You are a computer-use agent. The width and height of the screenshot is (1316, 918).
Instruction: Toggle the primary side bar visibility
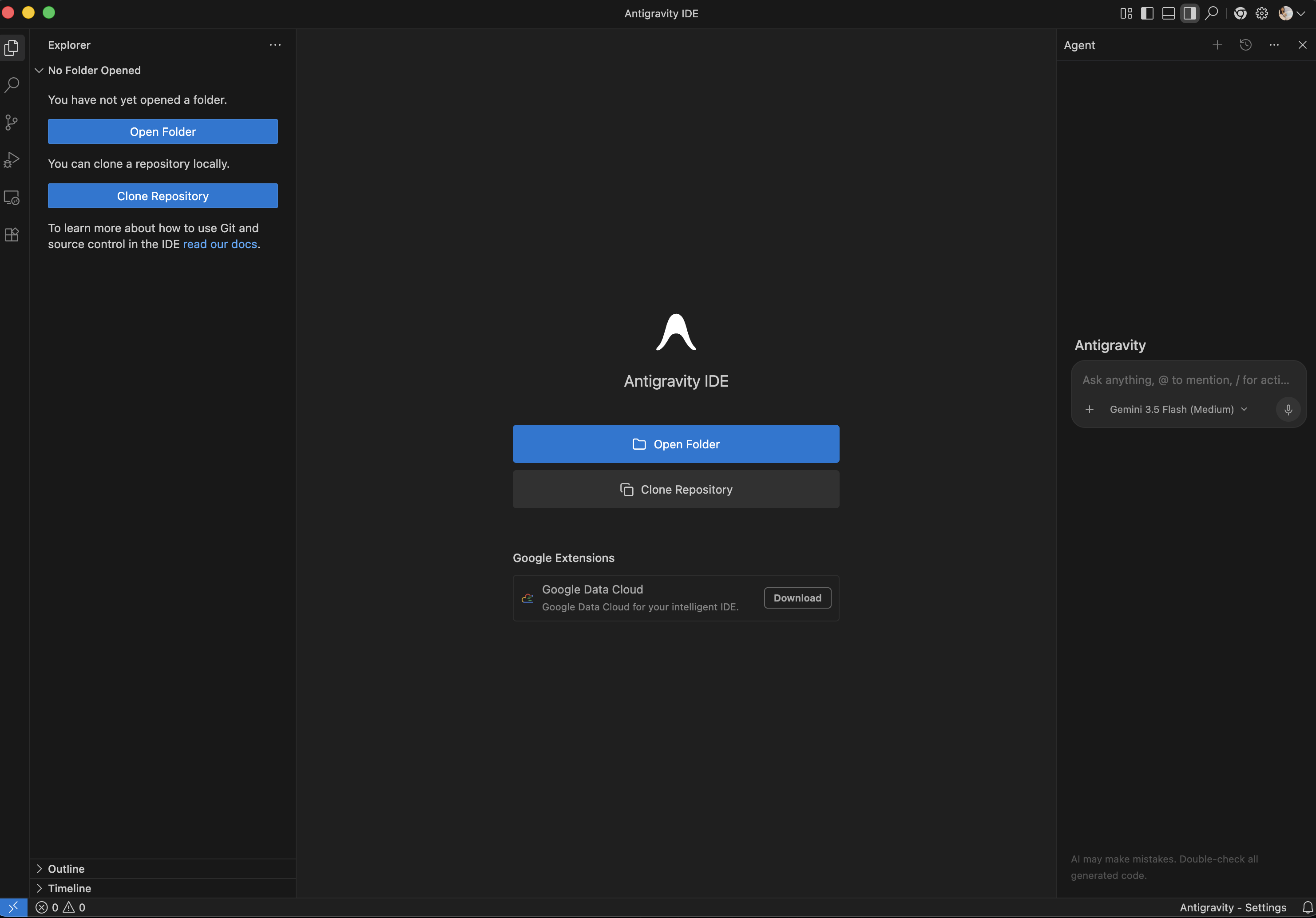pos(1147,13)
